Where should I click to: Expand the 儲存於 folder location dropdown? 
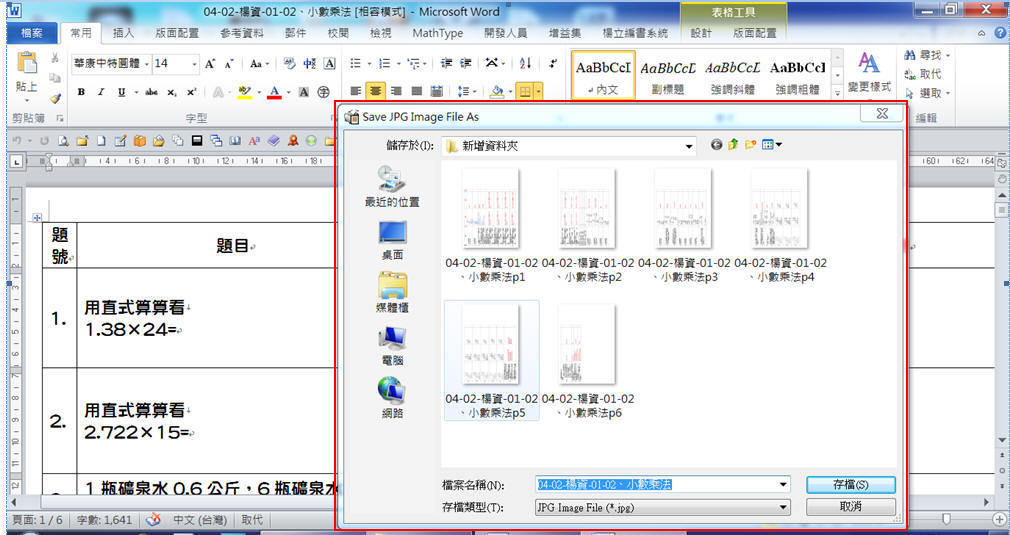point(689,146)
